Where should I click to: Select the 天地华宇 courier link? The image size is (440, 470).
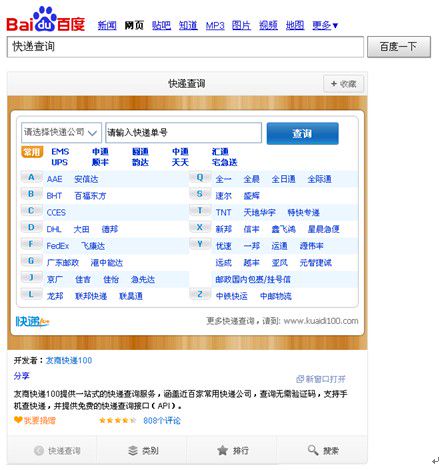pos(259,213)
